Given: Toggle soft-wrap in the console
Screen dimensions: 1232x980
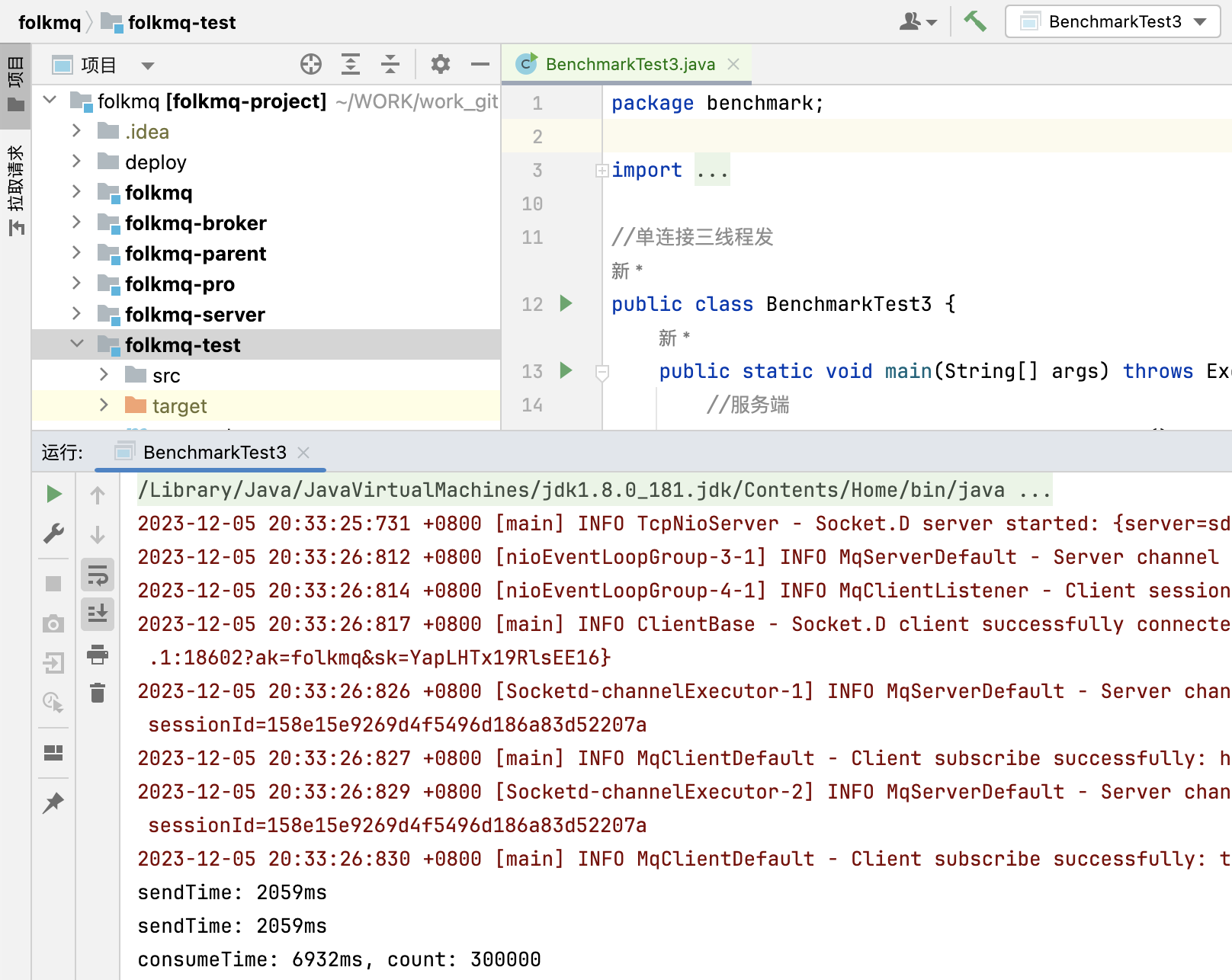Looking at the screenshot, I should click(98, 575).
